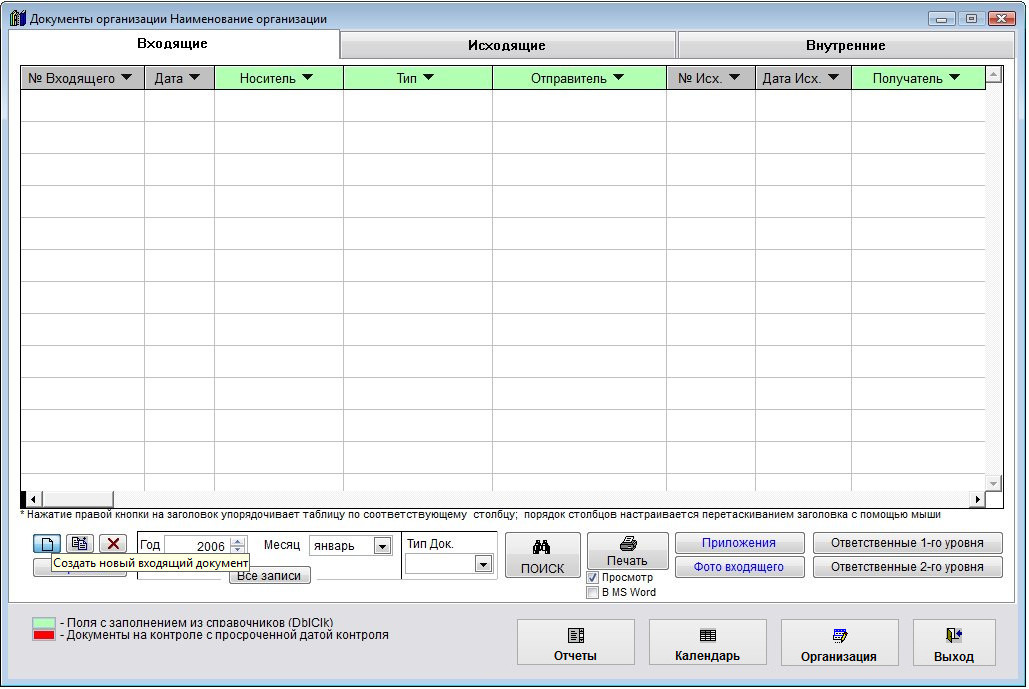Image resolution: width=1029 pixels, height=689 pixels.
Task: Expand the № Исх. column filter arrow
Action: pyautogui.click(x=734, y=77)
